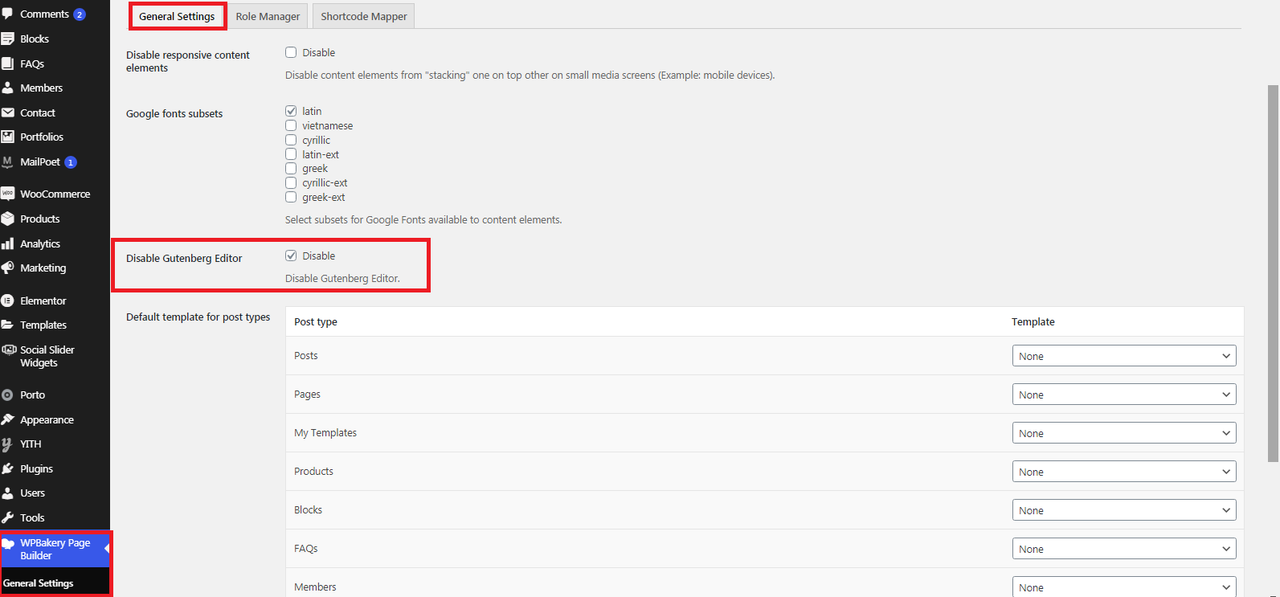
Task: Click the Comments speech bubble icon
Action: coord(8,14)
